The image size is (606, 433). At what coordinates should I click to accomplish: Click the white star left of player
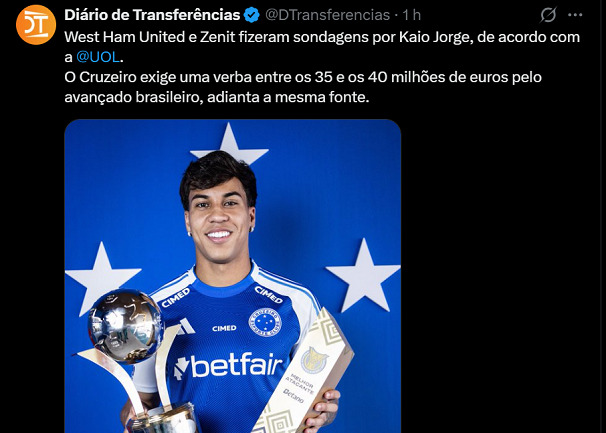[x=102, y=277]
